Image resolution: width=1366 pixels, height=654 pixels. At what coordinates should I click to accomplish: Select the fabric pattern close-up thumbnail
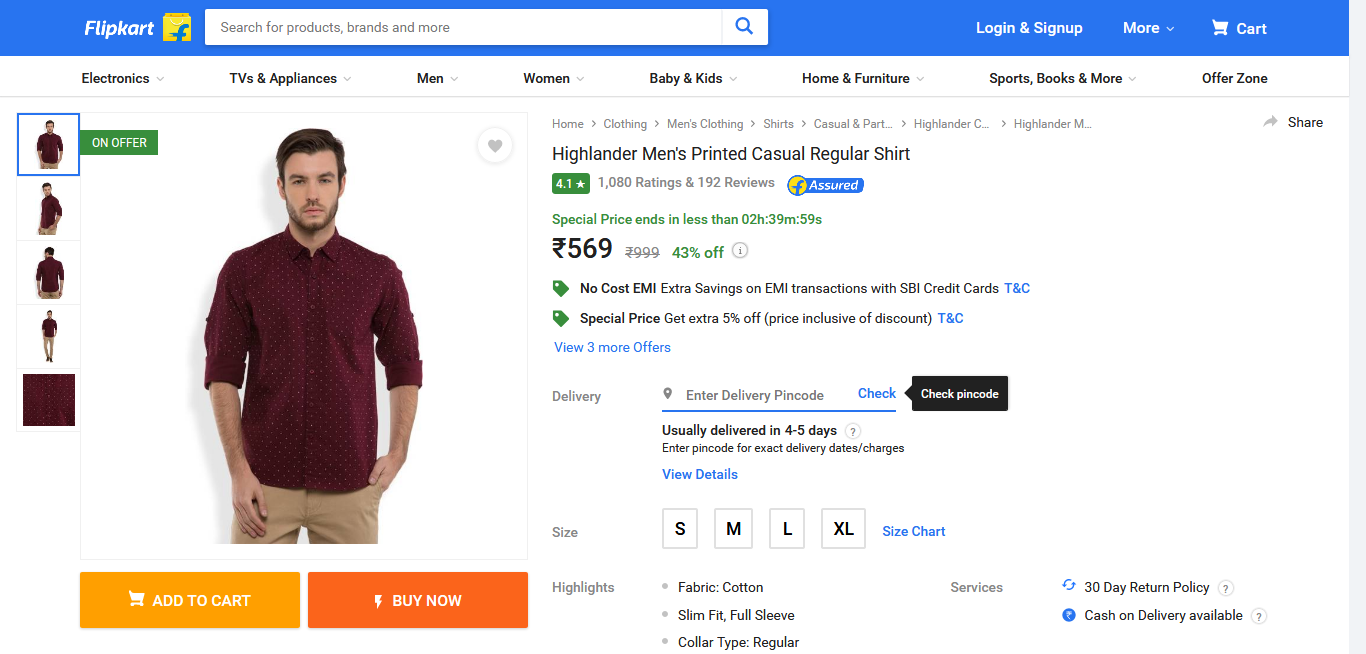pos(49,400)
